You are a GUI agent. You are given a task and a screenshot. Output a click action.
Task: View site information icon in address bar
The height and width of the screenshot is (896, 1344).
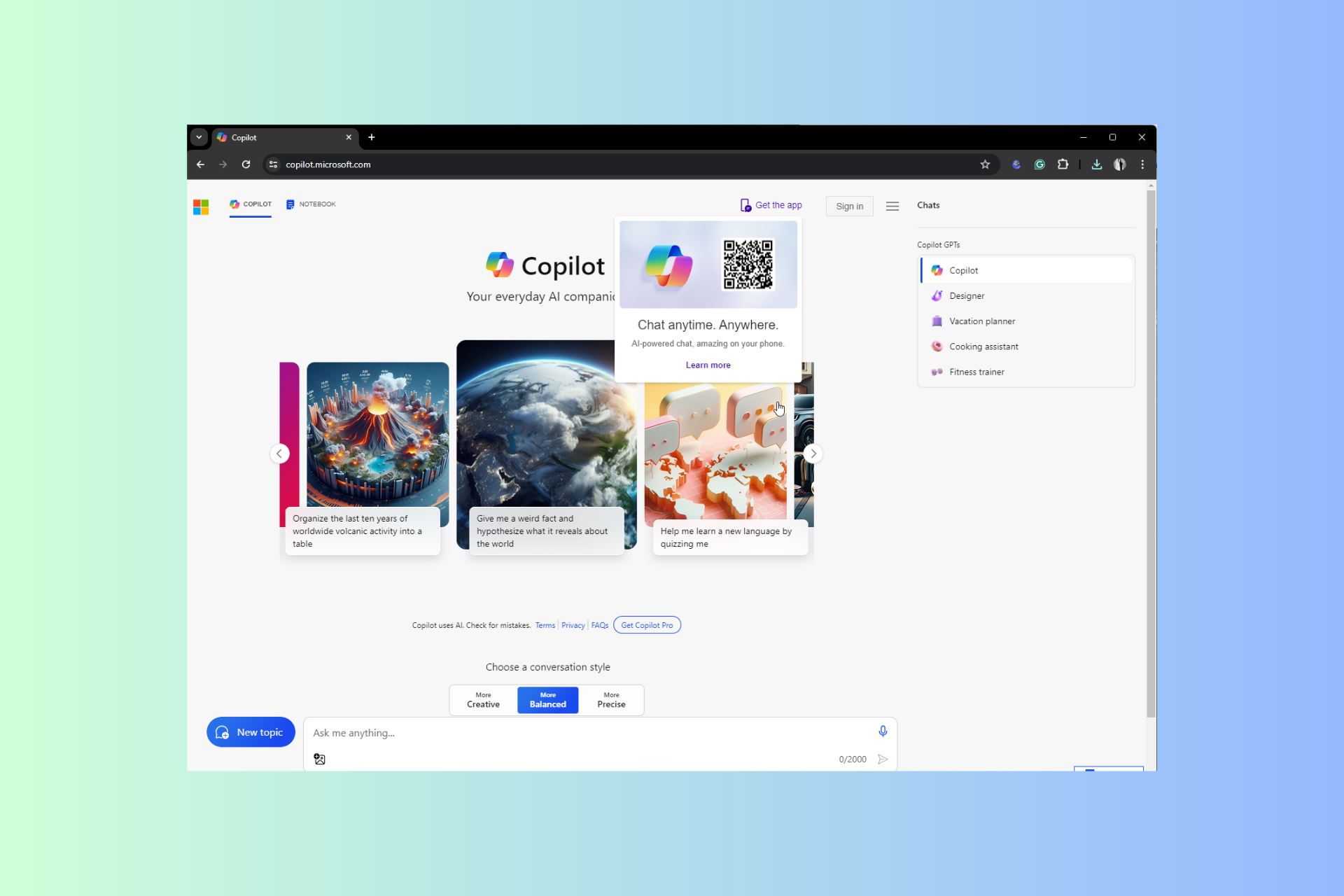(x=274, y=164)
